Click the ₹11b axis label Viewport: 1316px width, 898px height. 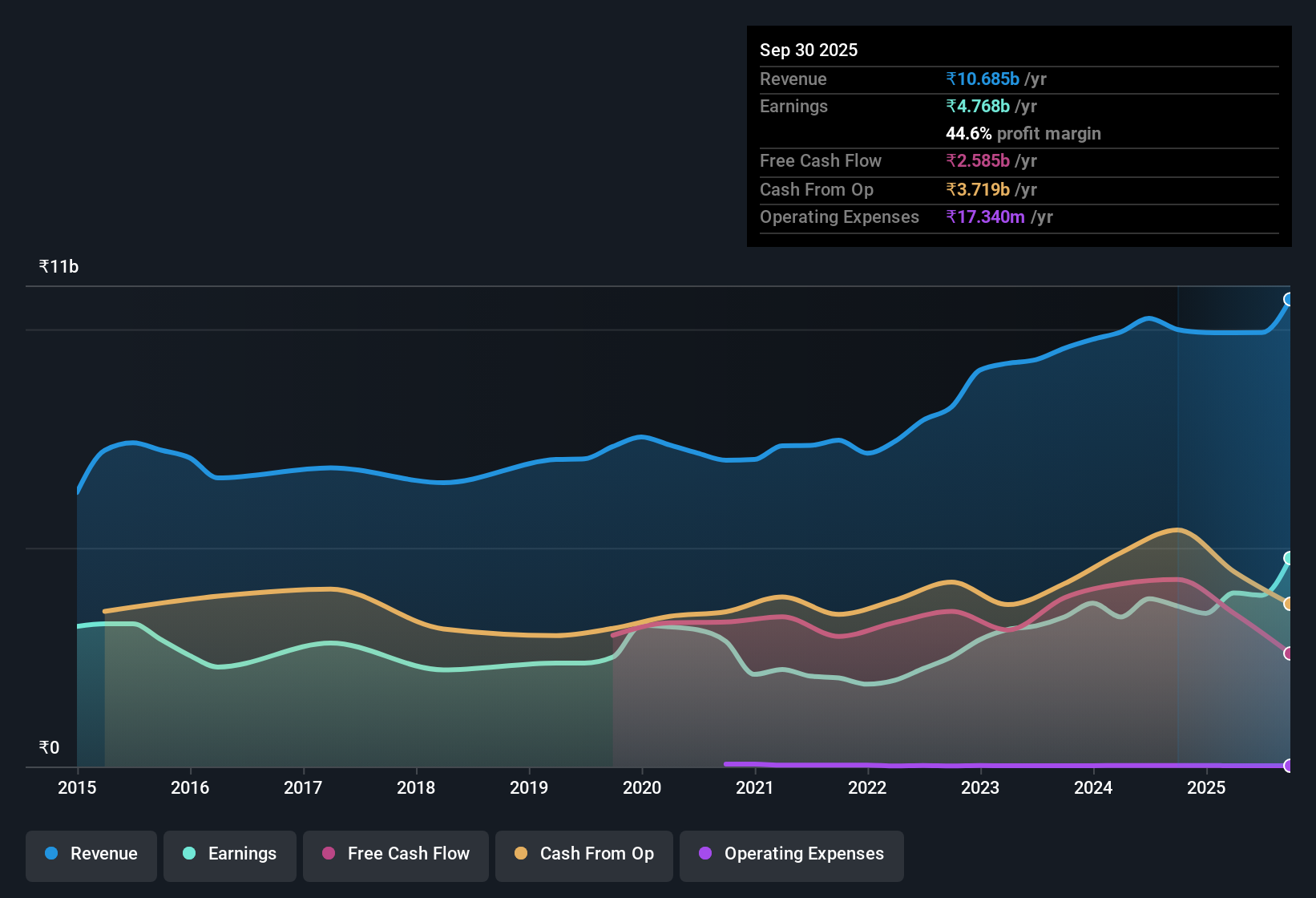[x=57, y=266]
